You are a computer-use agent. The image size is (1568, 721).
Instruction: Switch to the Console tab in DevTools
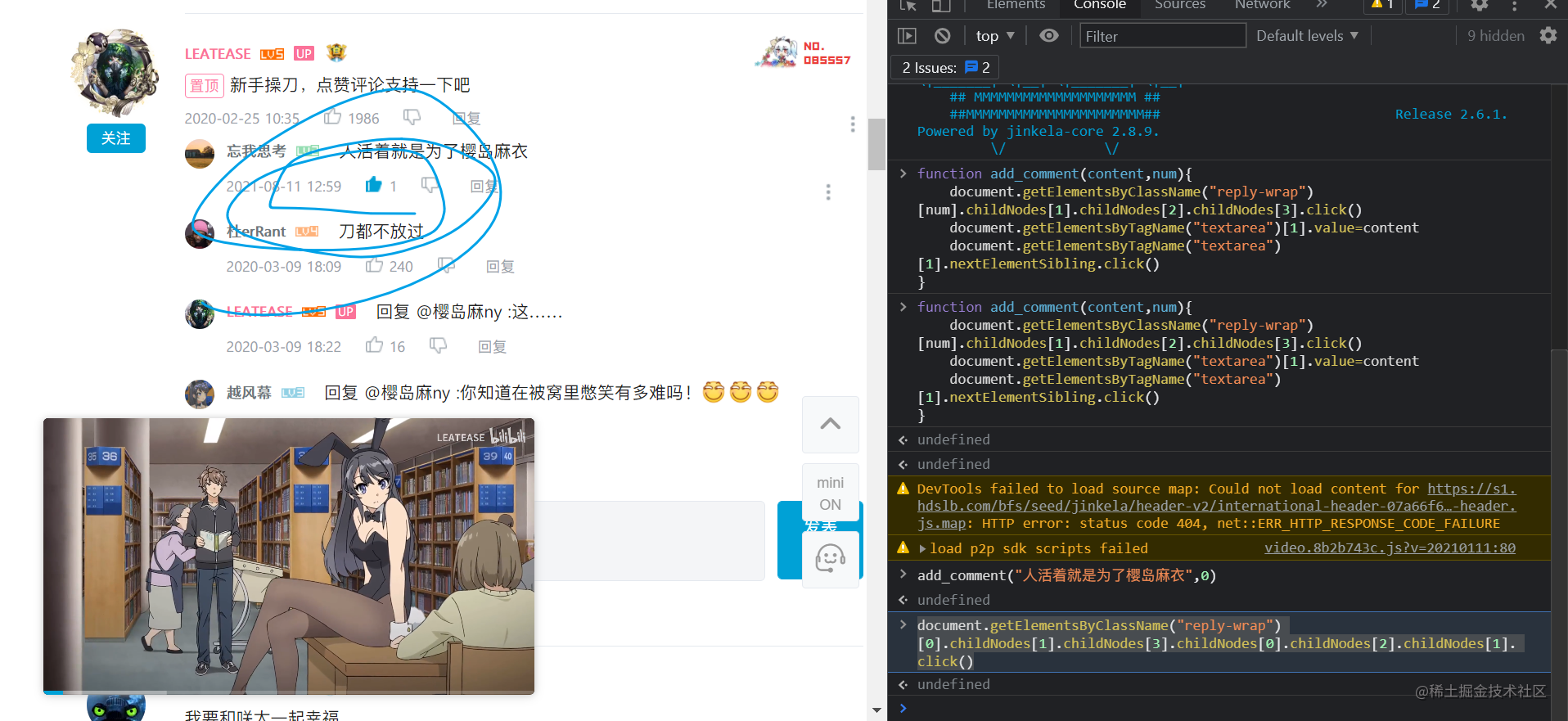[x=1099, y=5]
